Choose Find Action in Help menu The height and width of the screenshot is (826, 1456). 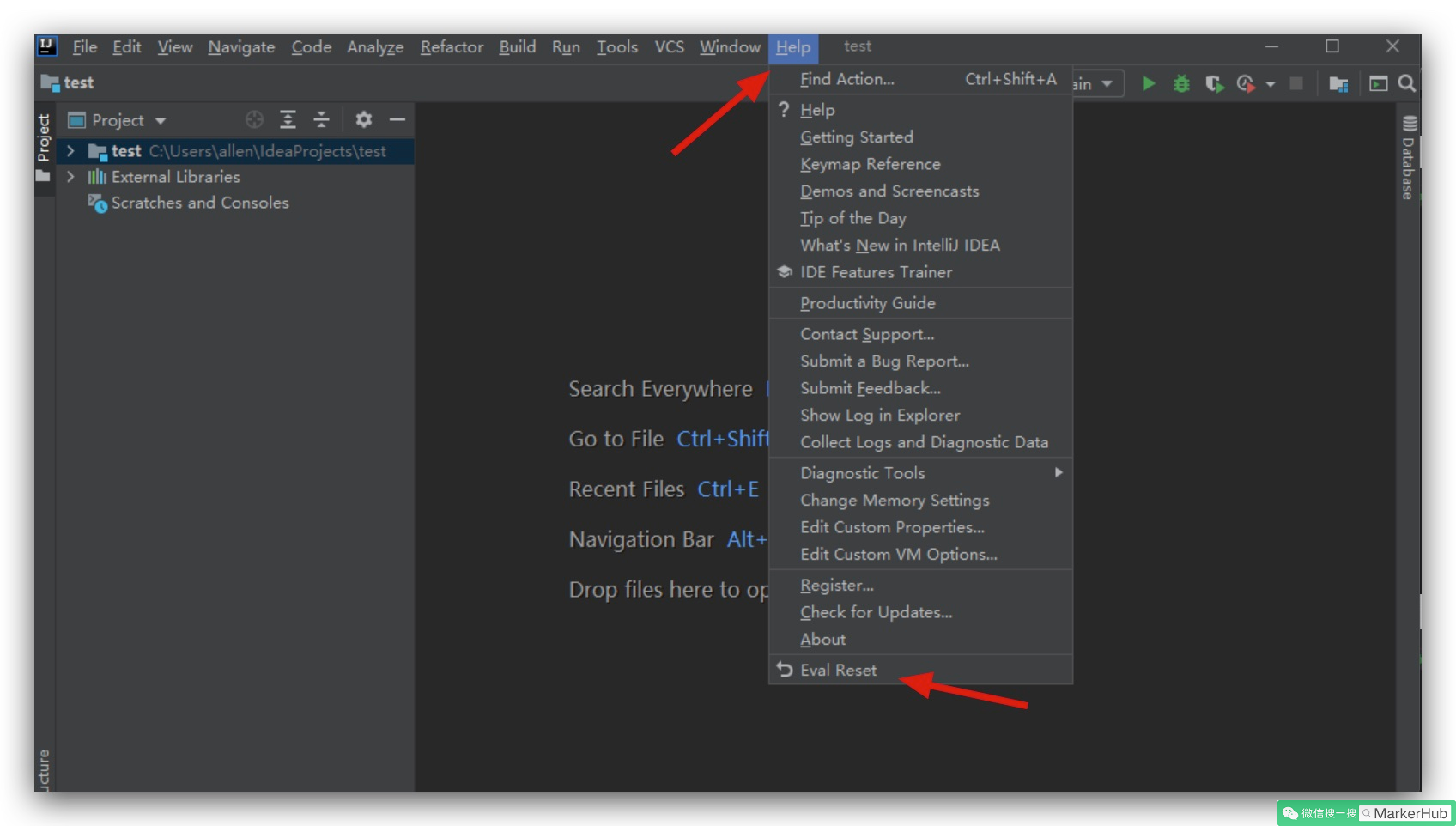[920, 79]
